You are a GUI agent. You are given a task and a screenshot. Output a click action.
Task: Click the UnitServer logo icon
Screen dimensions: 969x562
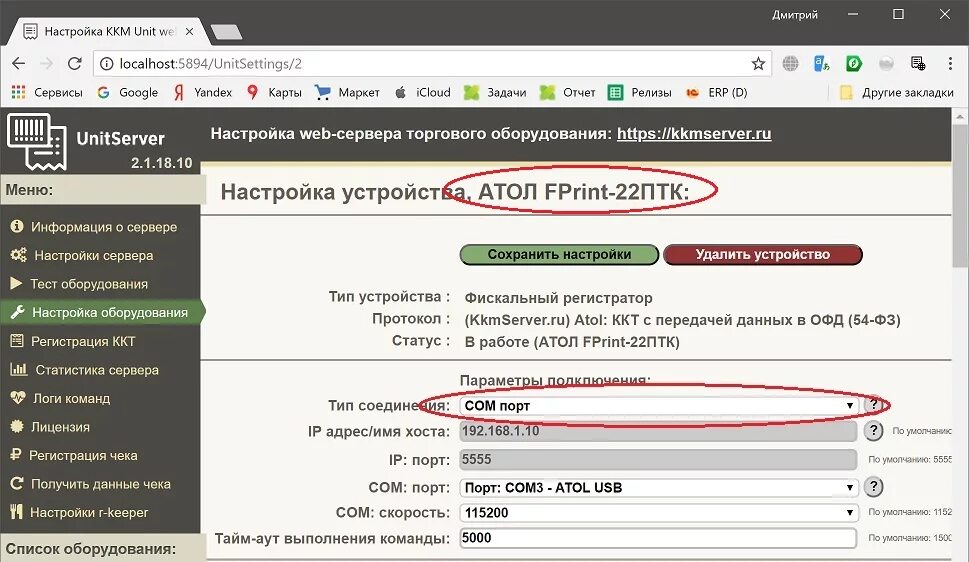36,142
